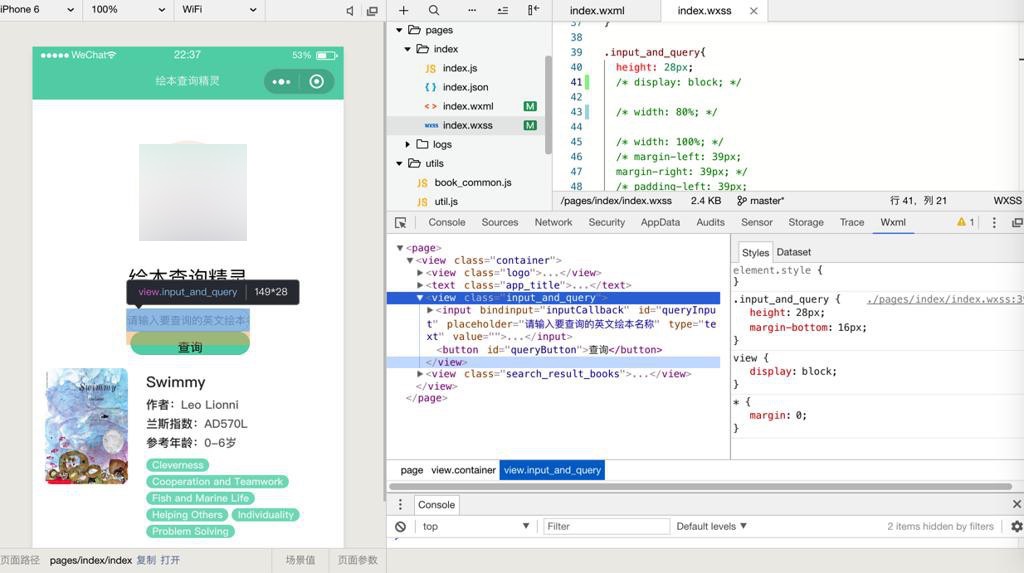
Task: Click the console Filter input field
Action: pyautogui.click(x=606, y=526)
